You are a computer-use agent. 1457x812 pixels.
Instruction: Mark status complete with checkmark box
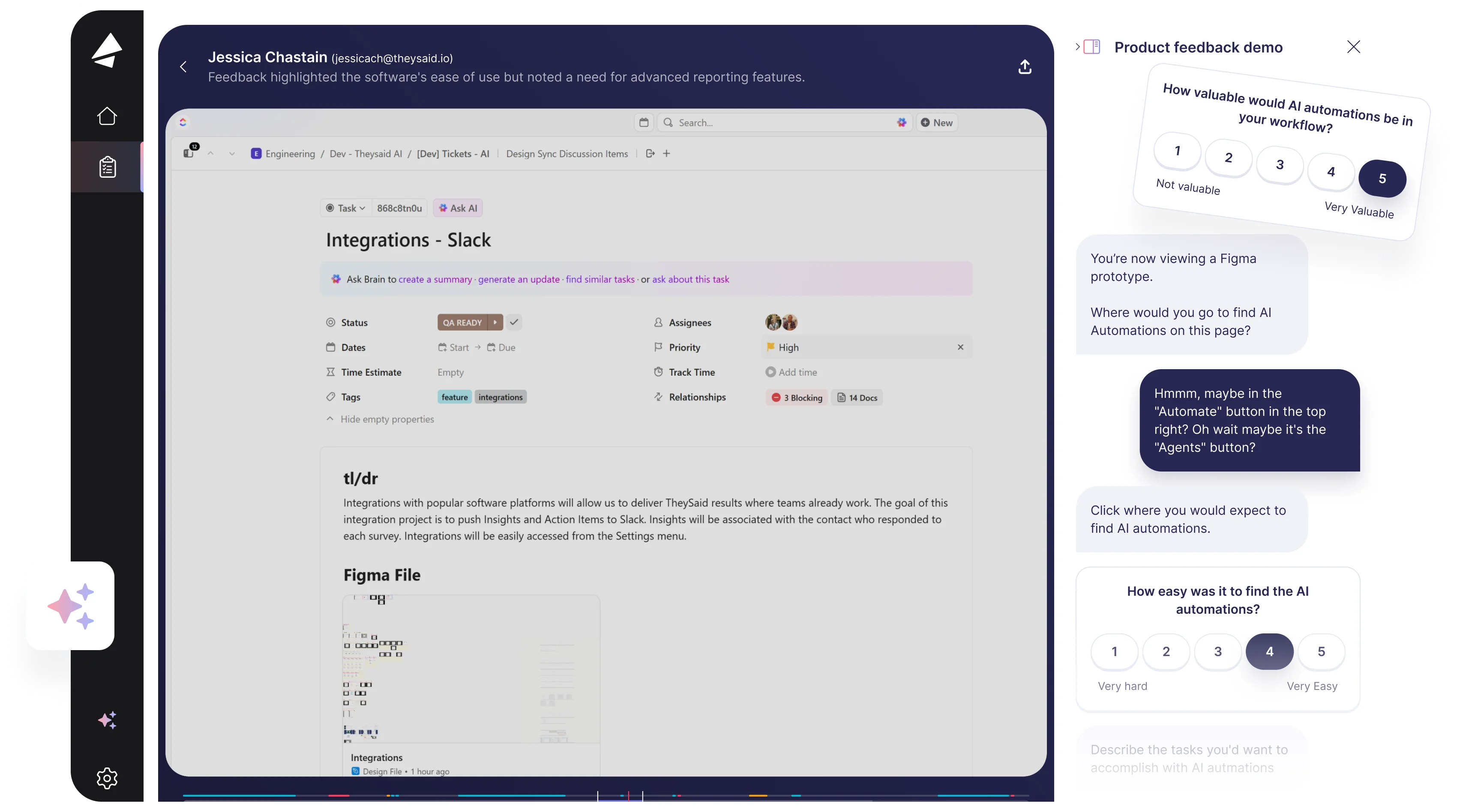(513, 322)
